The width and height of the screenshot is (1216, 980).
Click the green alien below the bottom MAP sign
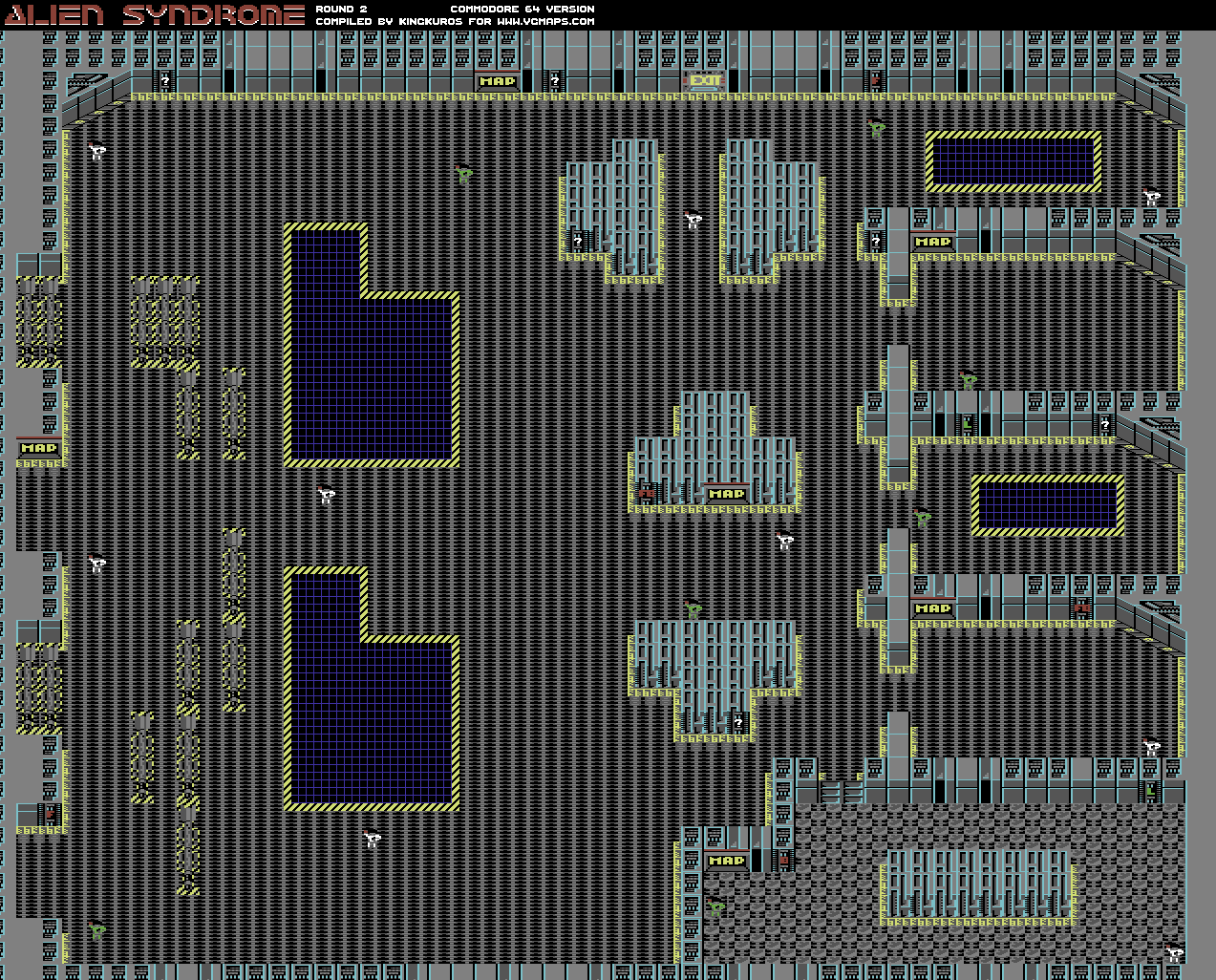point(715,906)
